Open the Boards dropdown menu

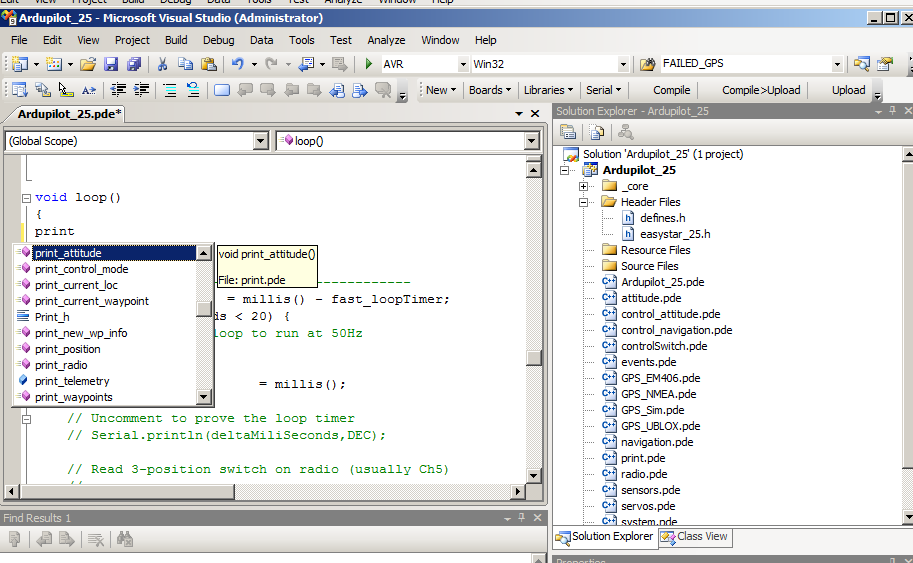pos(490,90)
